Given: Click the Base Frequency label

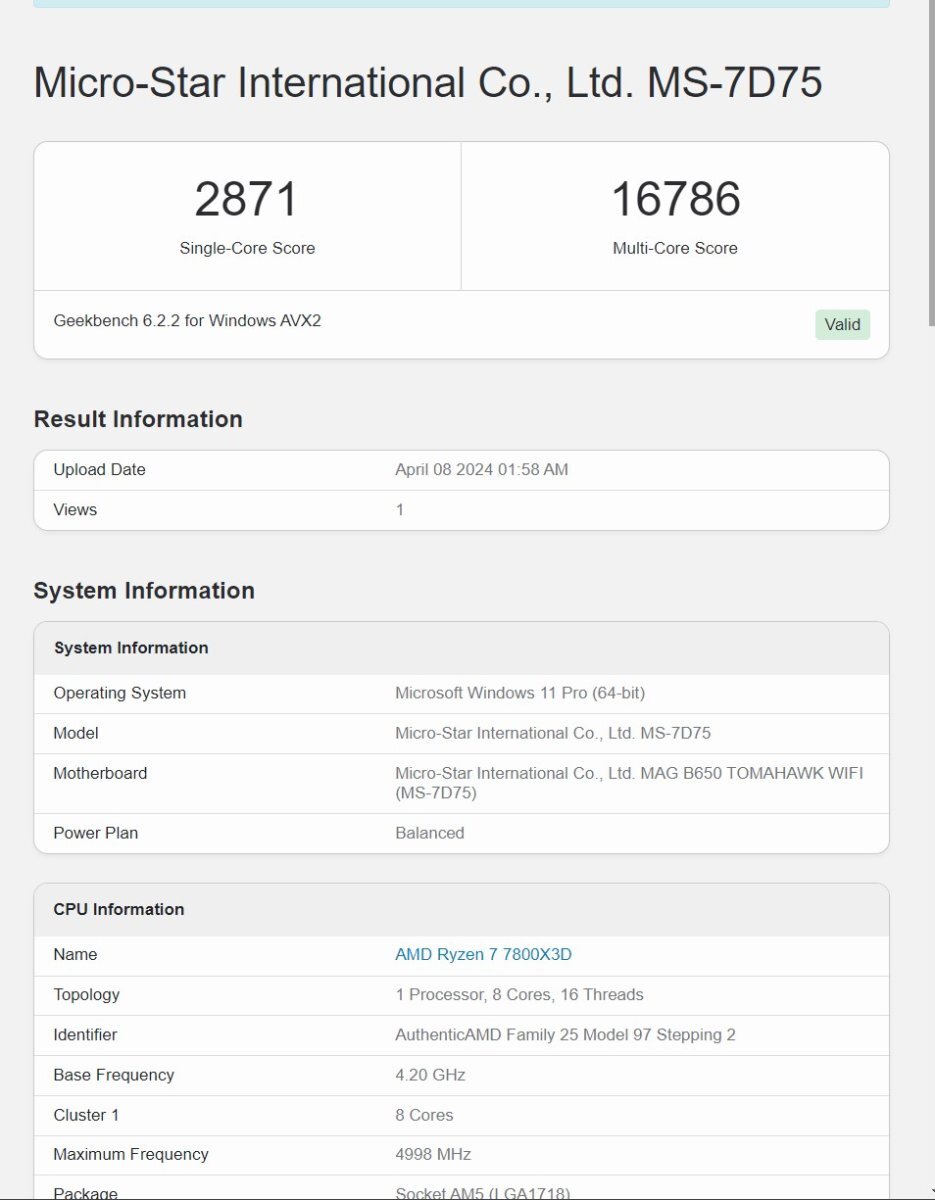Looking at the screenshot, I should [114, 1075].
